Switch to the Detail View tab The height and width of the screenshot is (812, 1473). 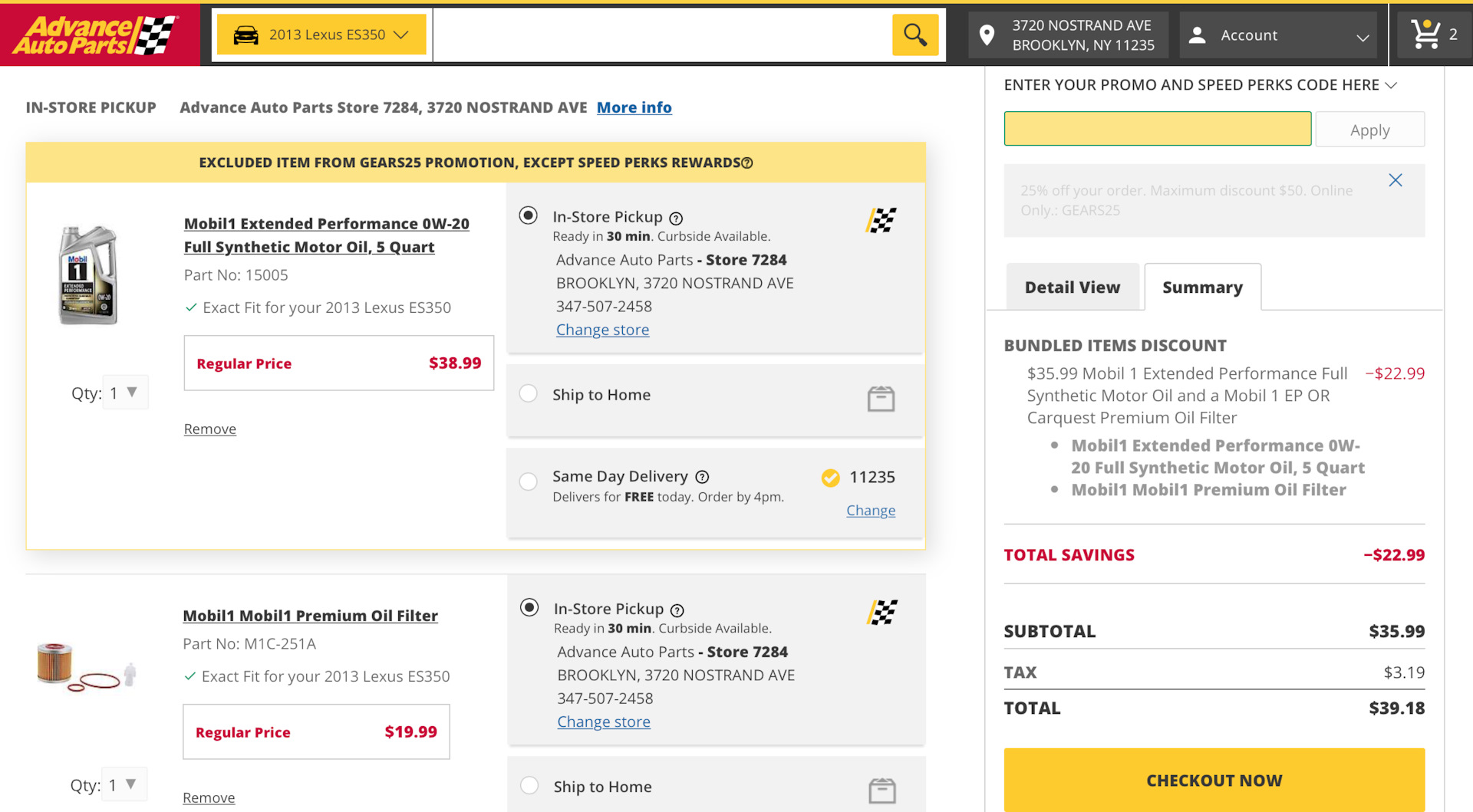pos(1072,287)
